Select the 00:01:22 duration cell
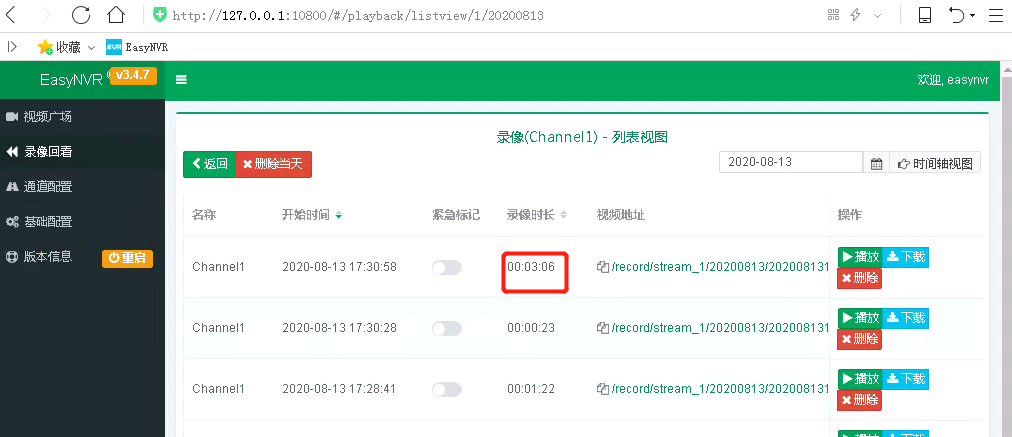Image resolution: width=1012 pixels, height=437 pixels. (x=531, y=389)
